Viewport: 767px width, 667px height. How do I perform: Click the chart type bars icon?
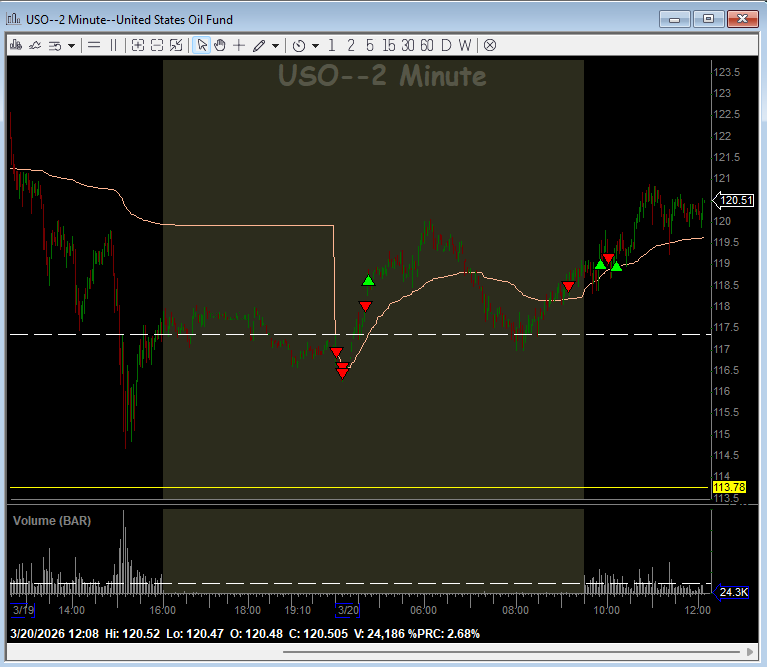(16, 45)
